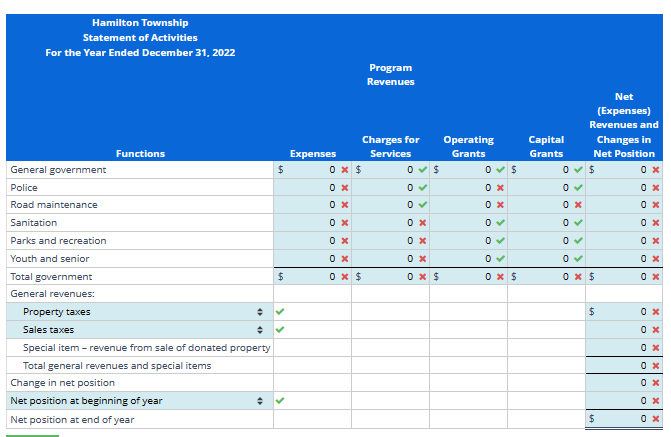Click Road maintenance Expenses input field
The image size is (671, 437).
click(x=312, y=205)
